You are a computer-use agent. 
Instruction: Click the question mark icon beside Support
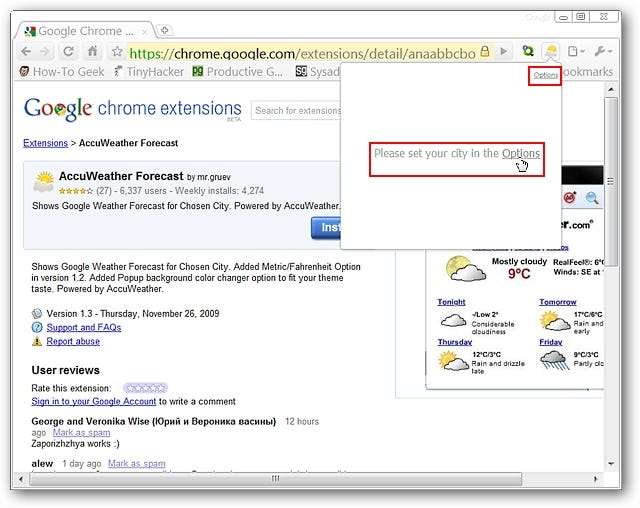point(37,327)
